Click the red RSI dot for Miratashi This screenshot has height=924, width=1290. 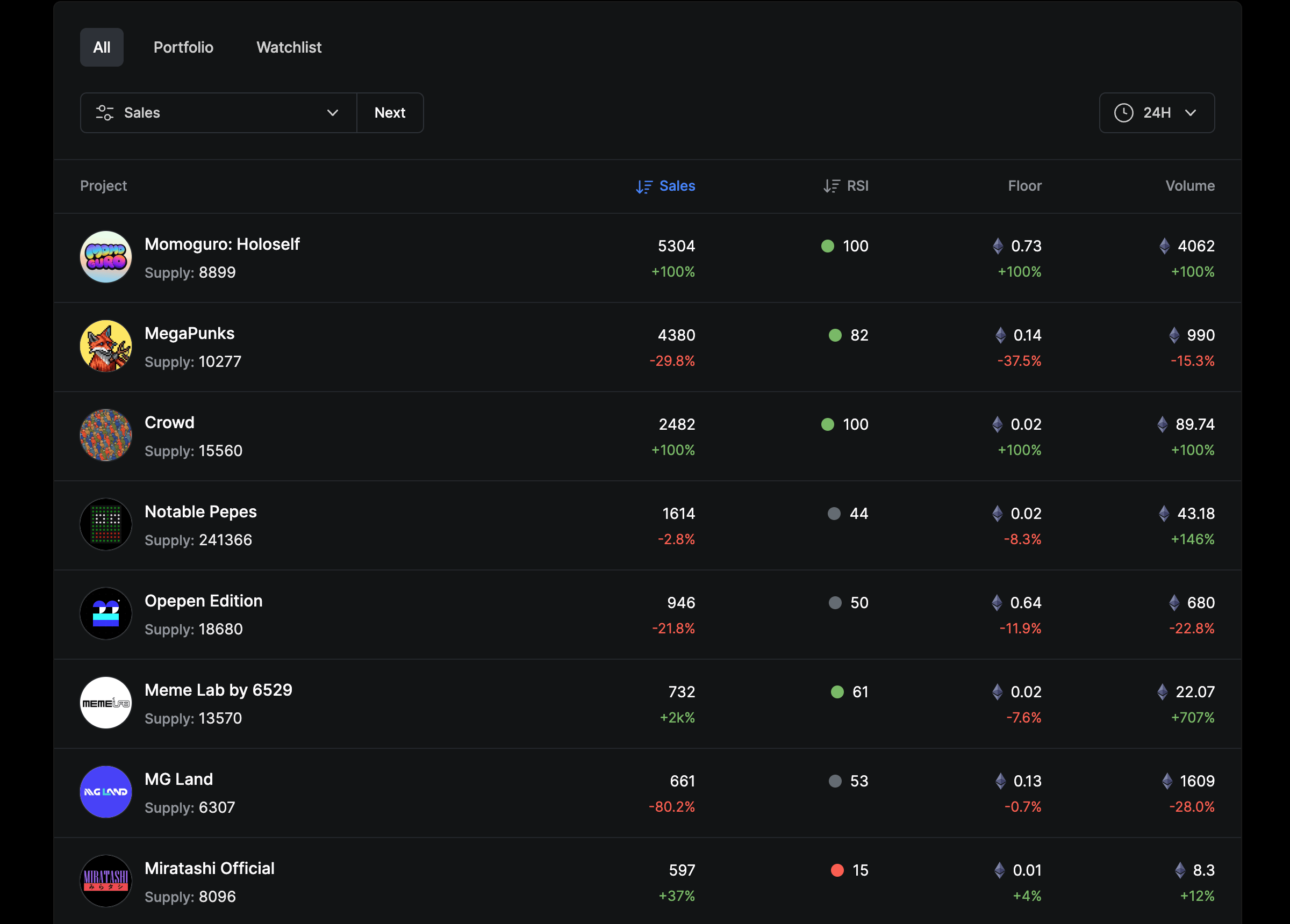tap(837, 870)
